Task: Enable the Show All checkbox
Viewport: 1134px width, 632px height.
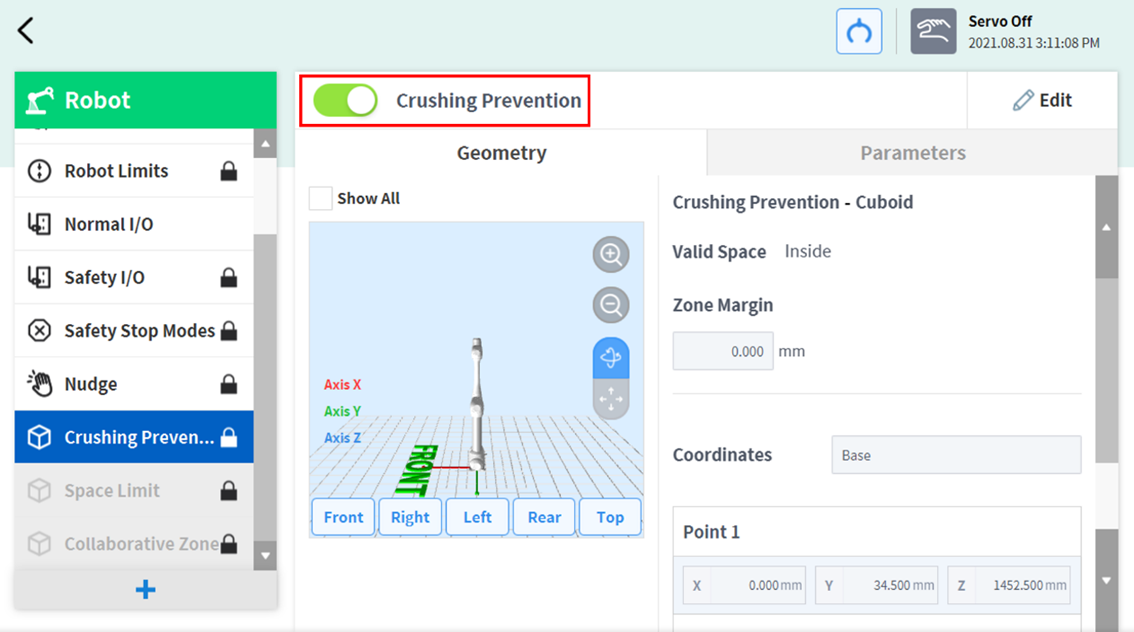Action: tap(320, 198)
